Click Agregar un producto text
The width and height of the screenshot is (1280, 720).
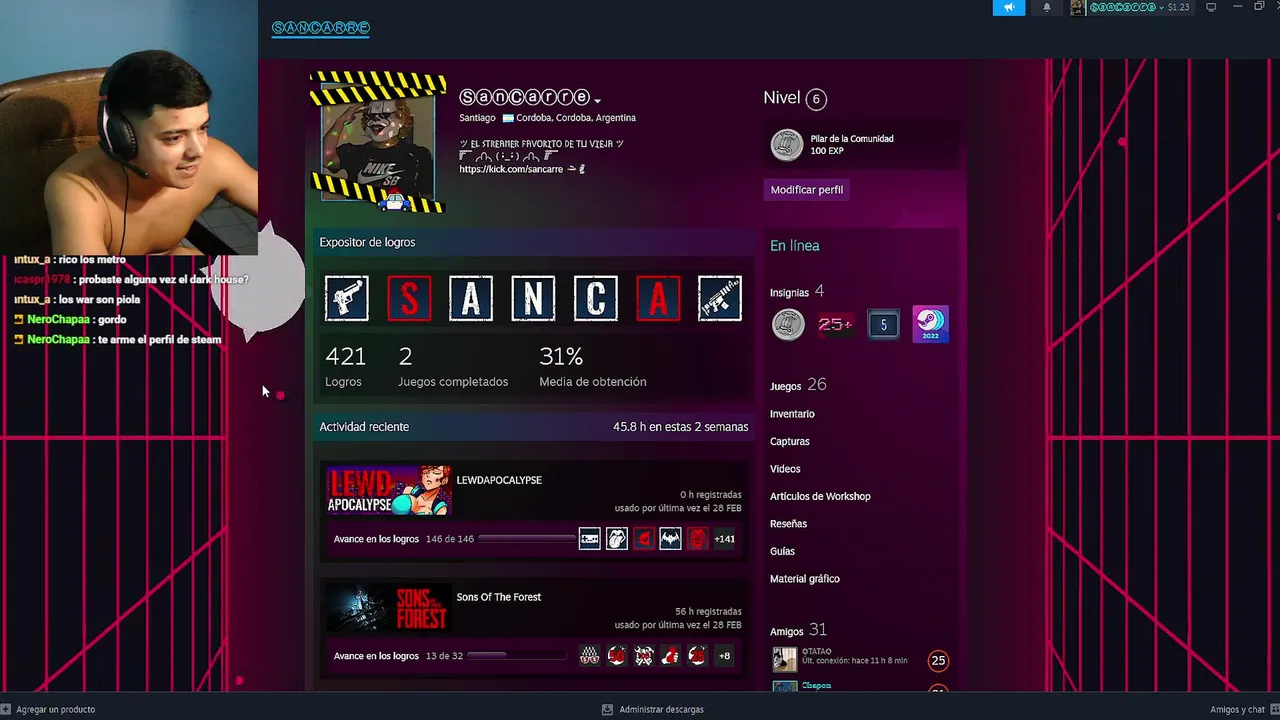55,709
